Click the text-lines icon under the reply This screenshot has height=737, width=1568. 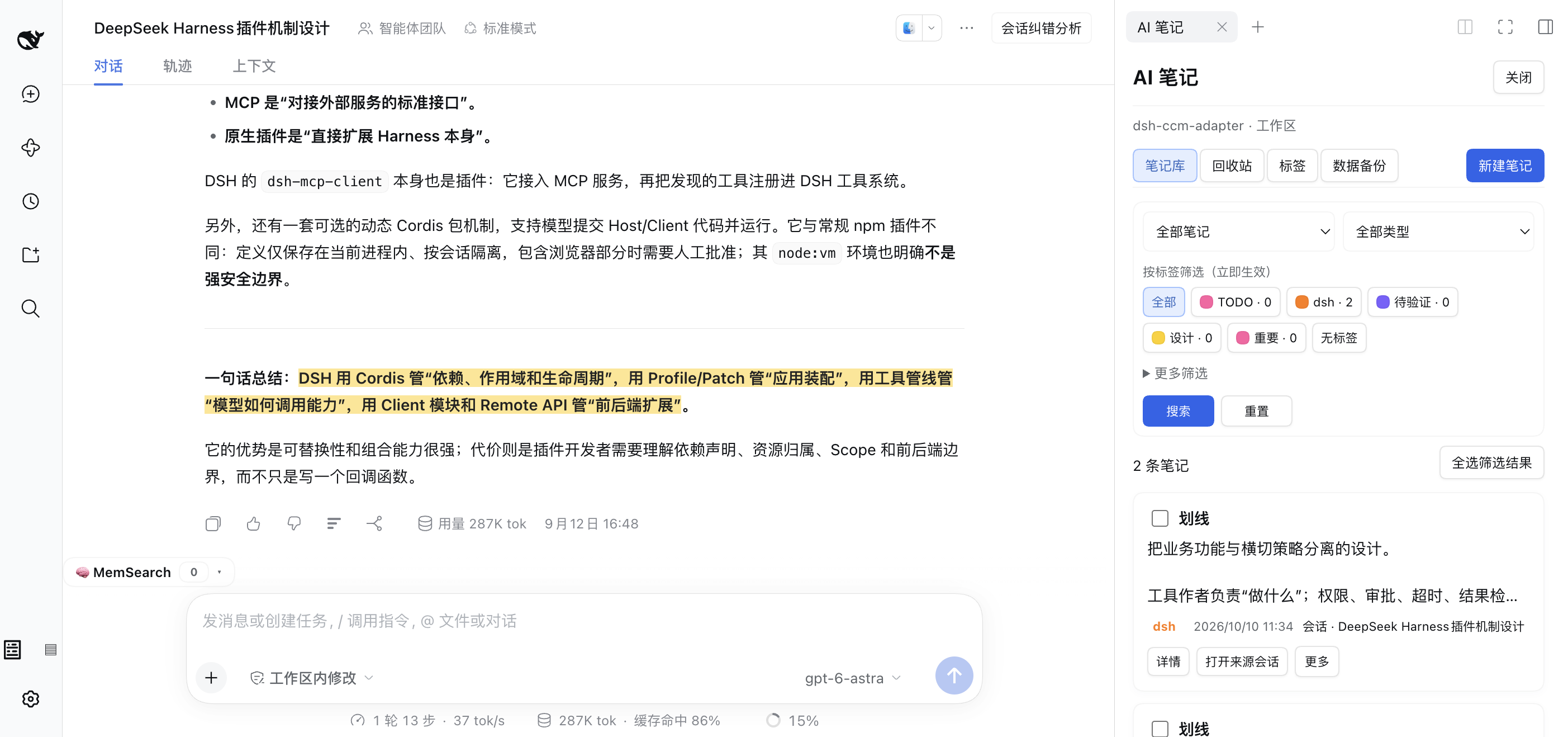[334, 523]
